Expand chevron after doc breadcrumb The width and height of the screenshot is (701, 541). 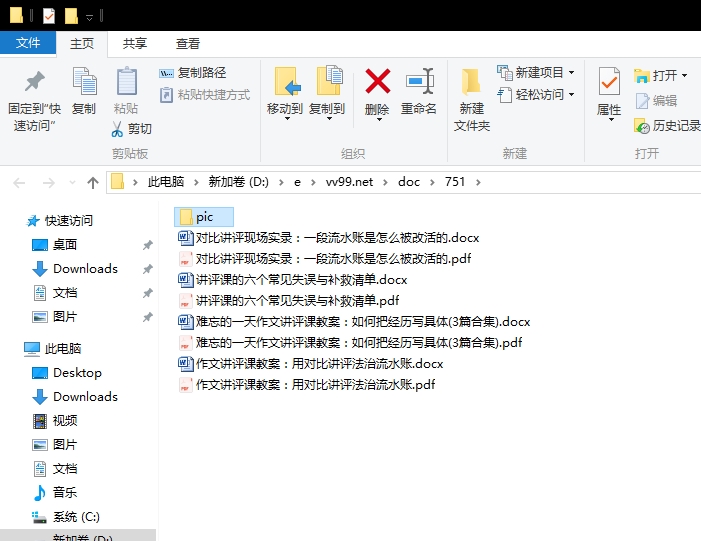(x=432, y=182)
